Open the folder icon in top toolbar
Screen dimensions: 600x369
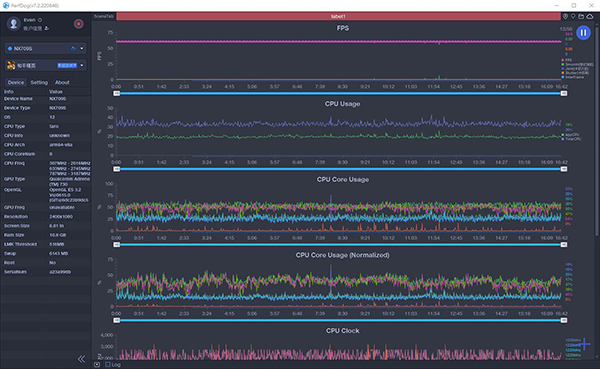(581, 16)
